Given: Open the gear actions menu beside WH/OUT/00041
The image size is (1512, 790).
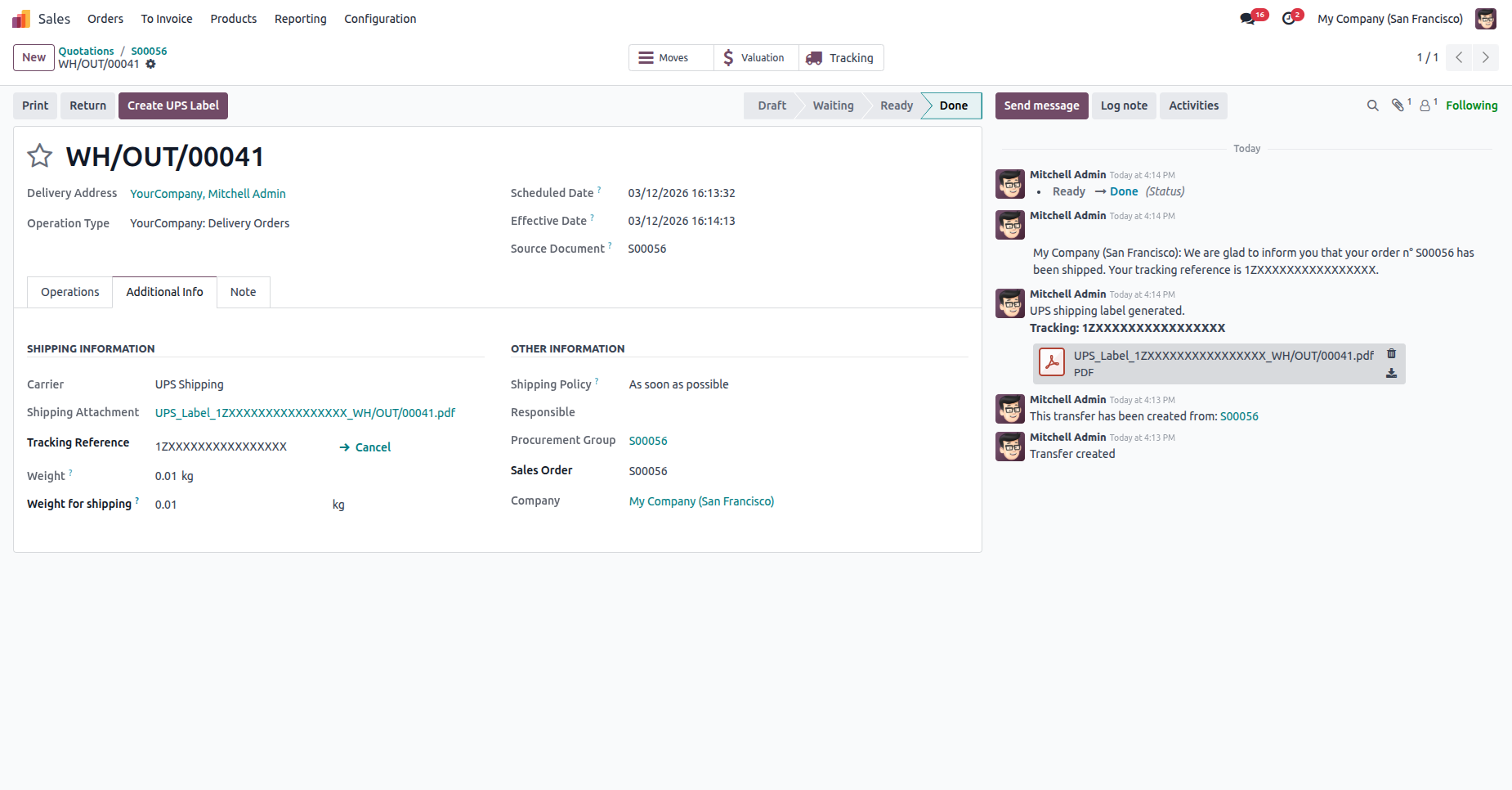Looking at the screenshot, I should point(150,64).
